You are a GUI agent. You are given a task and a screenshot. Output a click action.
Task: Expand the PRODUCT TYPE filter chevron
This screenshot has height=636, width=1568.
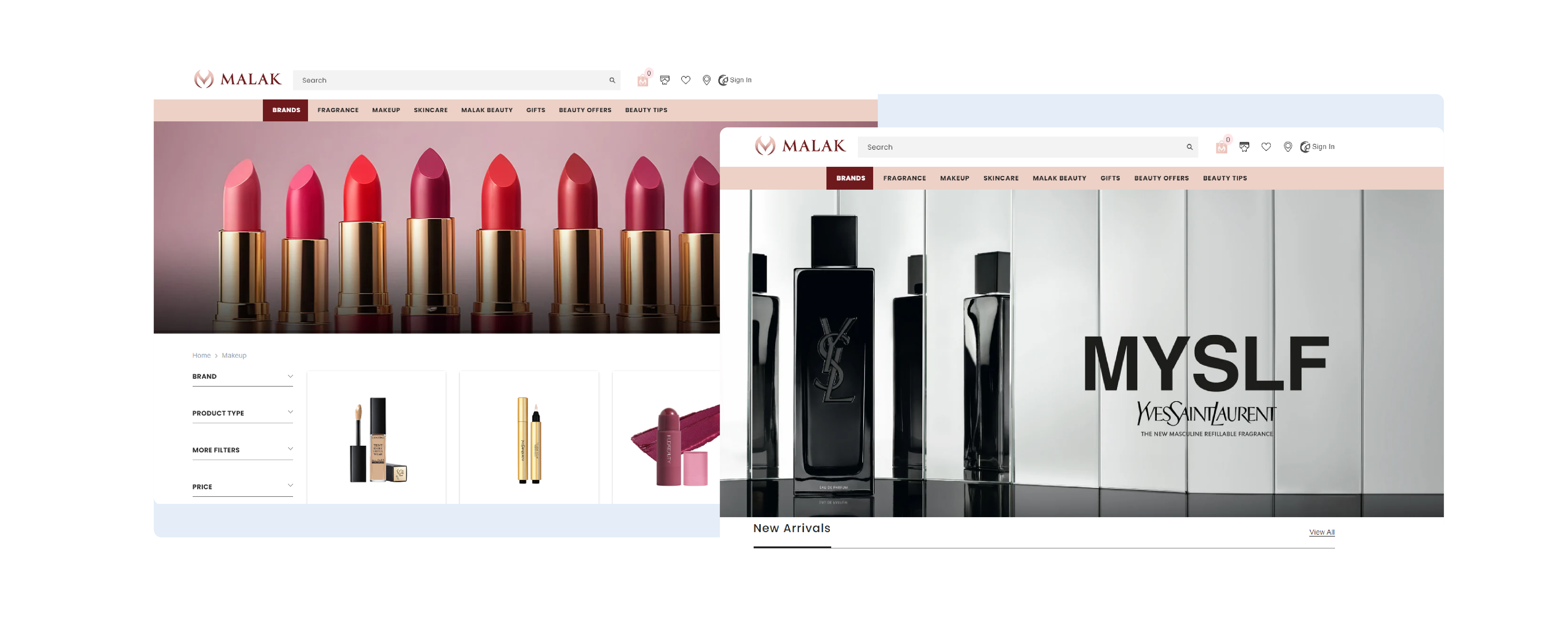click(x=290, y=412)
